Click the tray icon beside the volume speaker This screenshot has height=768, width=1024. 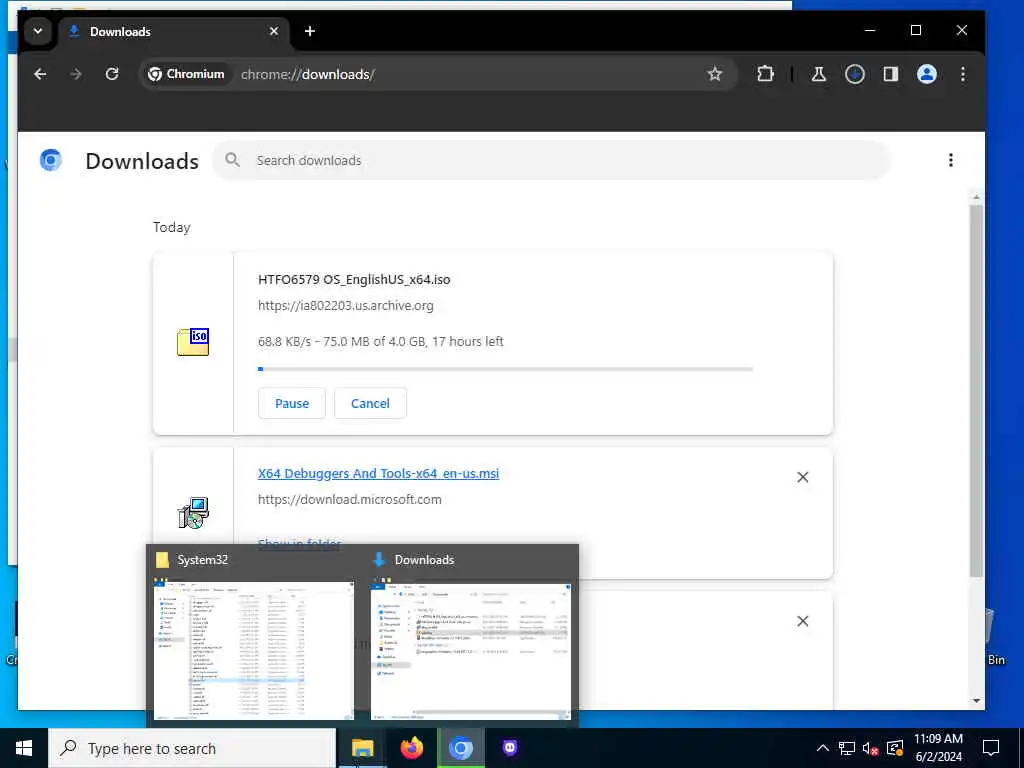(x=895, y=748)
